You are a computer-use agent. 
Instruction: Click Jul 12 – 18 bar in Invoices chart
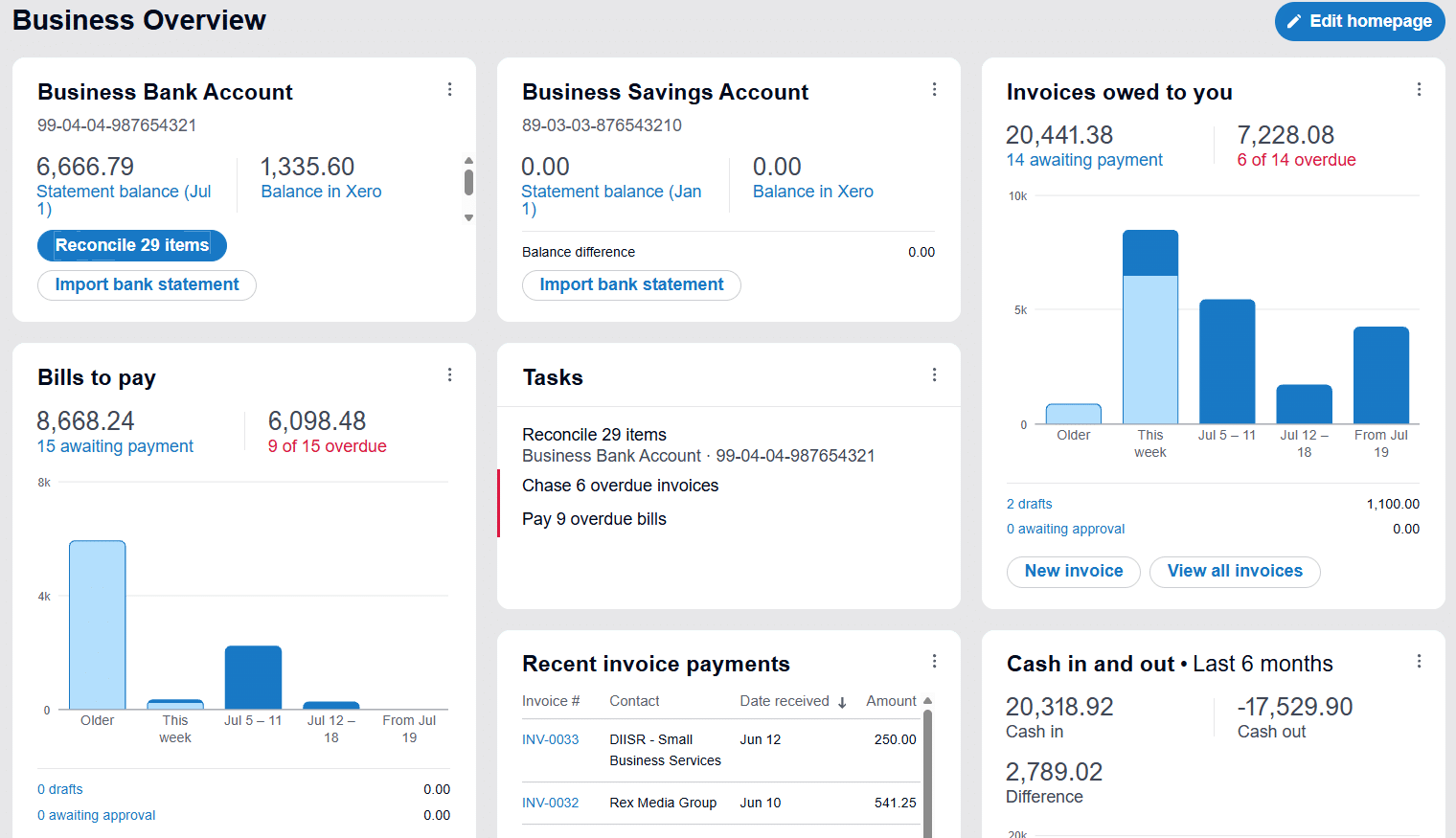[1304, 404]
